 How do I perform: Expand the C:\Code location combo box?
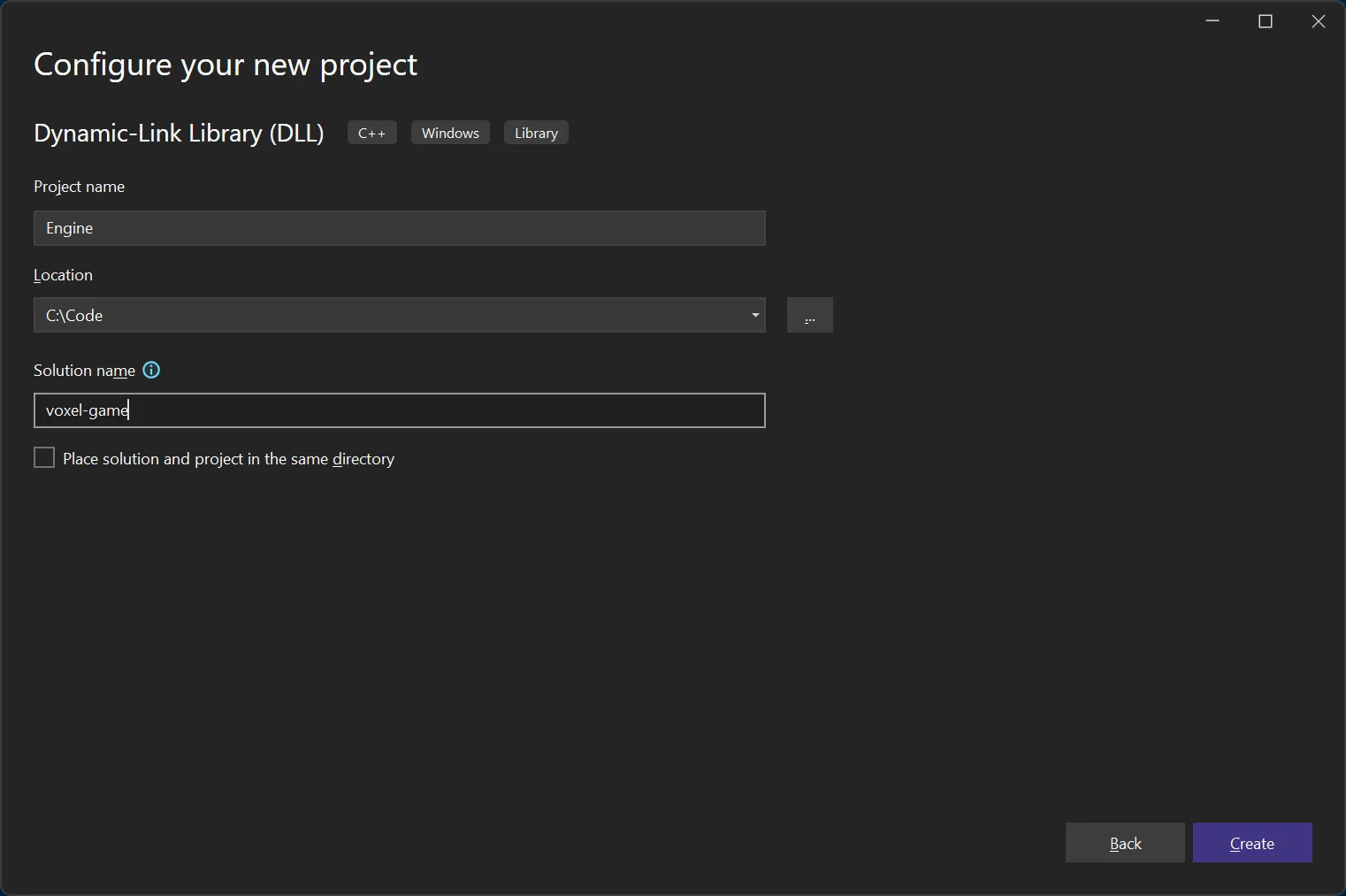point(754,315)
